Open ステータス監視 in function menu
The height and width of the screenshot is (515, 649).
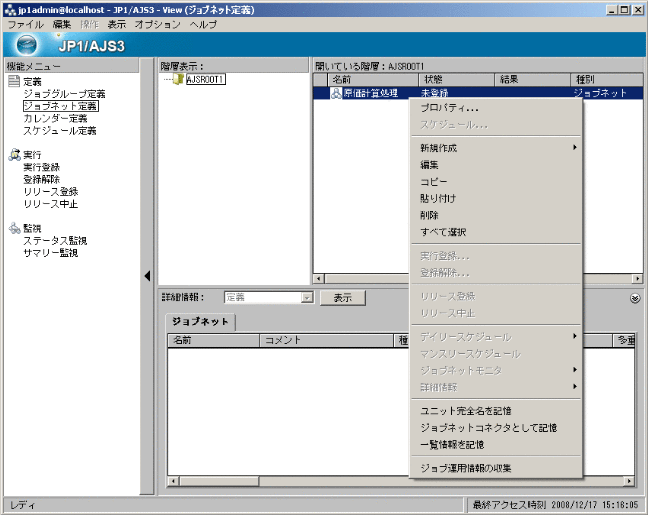(55, 241)
